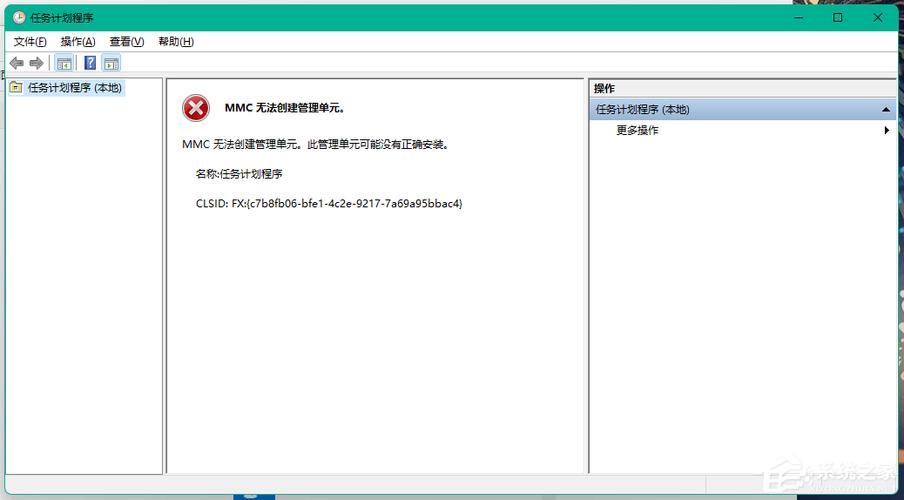Select 任务计划程序 (本地) tree node
Viewport: 904px width, 500px height.
(75, 88)
